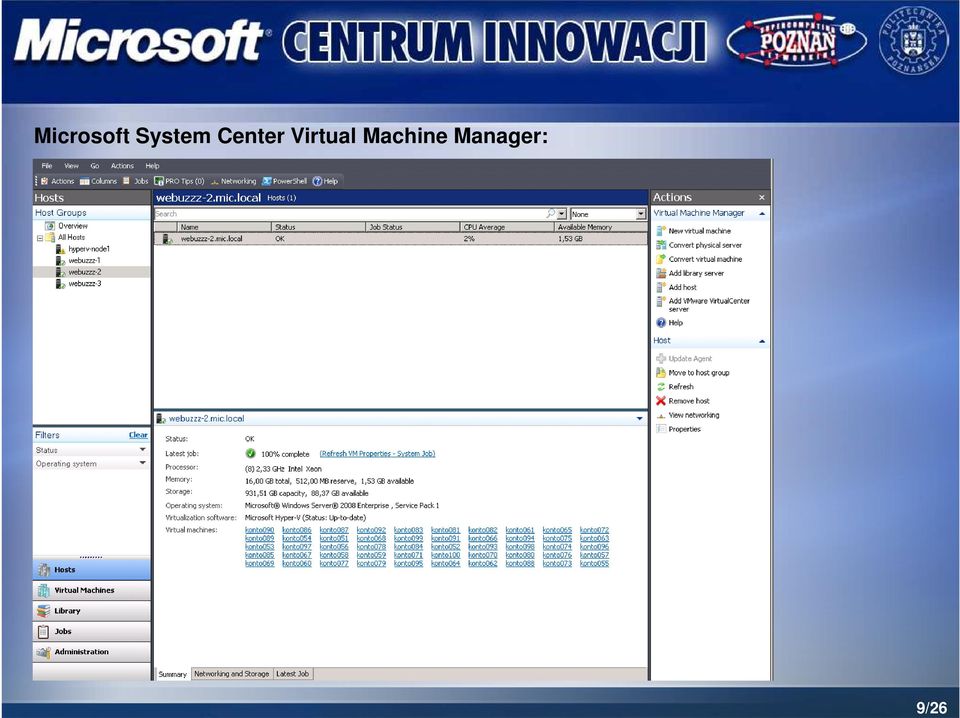Viewport: 960px width, 718px height.
Task: Switch to Virtual Machines view
Action: click(x=91, y=591)
